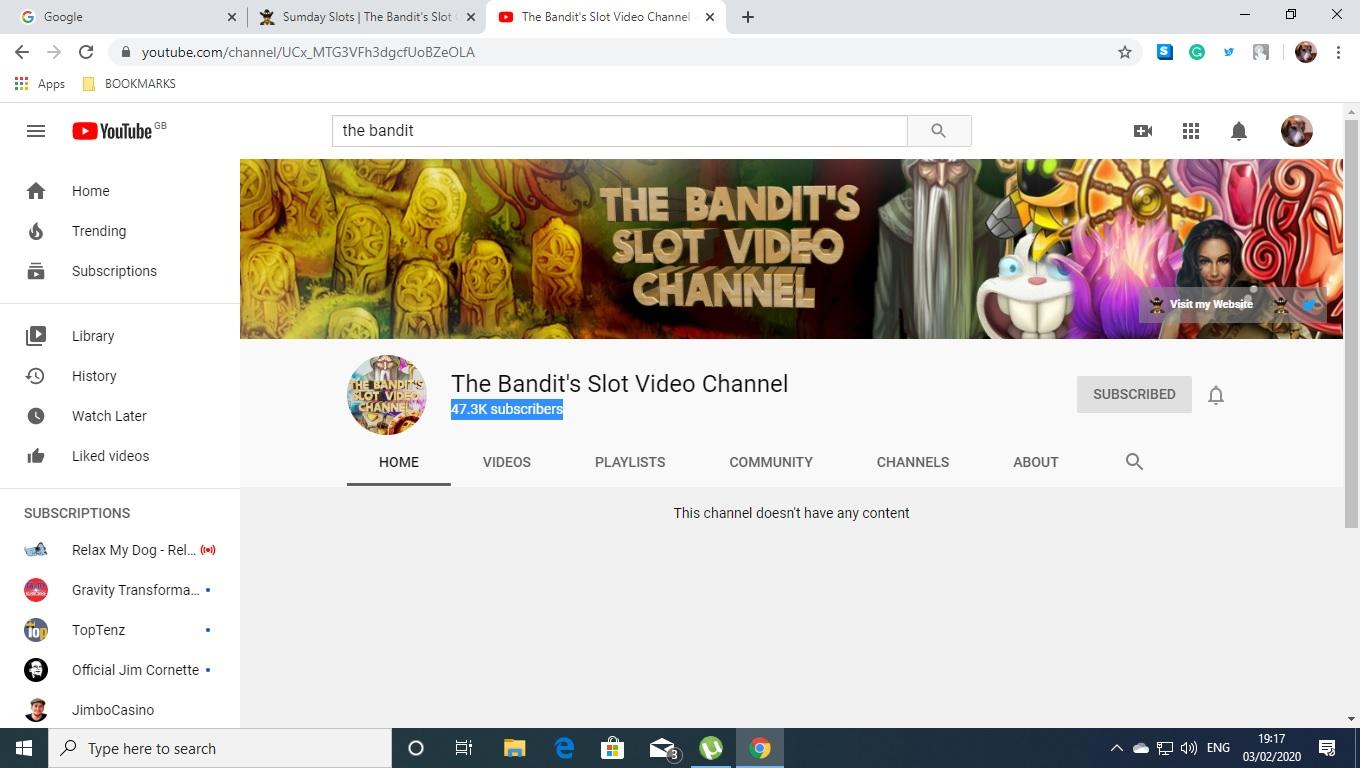Screen dimensions: 1360x768
Task: Click the SUBSCRIBED button
Action: click(1134, 394)
